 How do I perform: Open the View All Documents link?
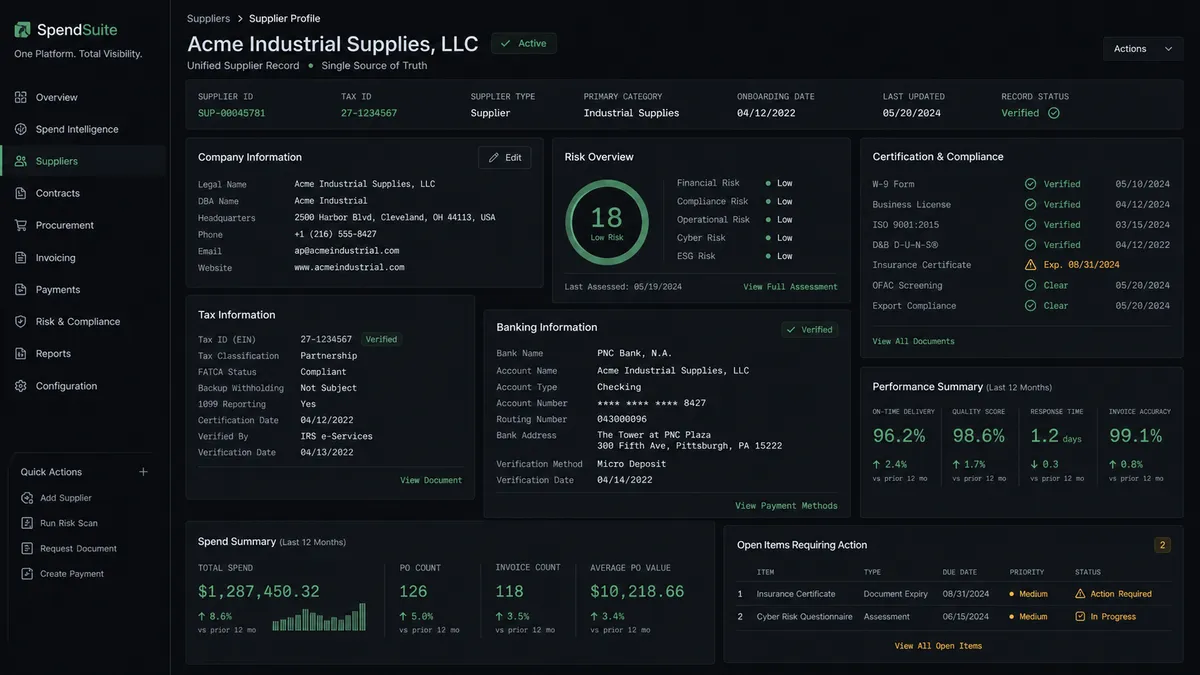(913, 341)
